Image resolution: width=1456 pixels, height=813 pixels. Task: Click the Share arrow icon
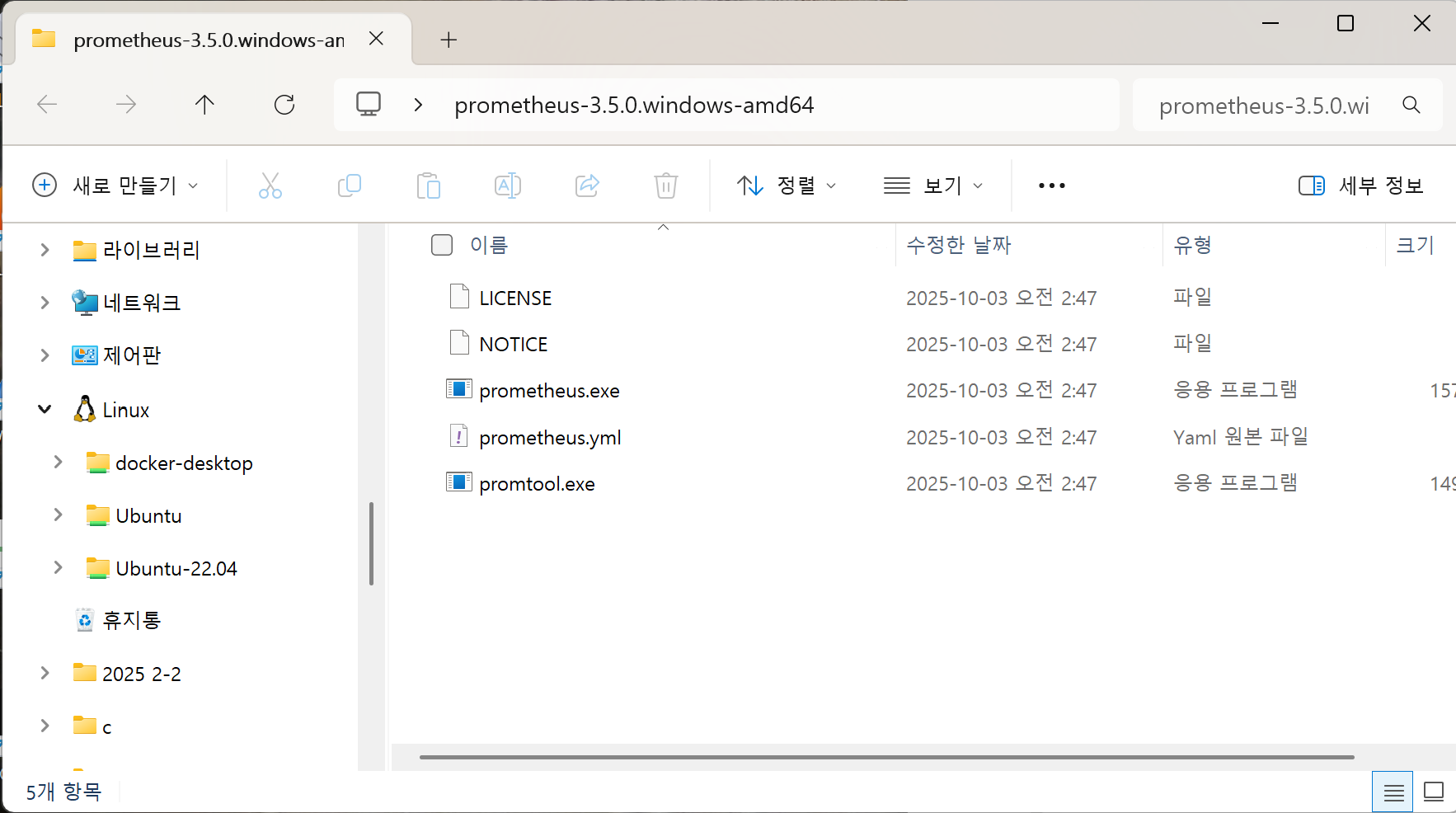pyautogui.click(x=587, y=186)
